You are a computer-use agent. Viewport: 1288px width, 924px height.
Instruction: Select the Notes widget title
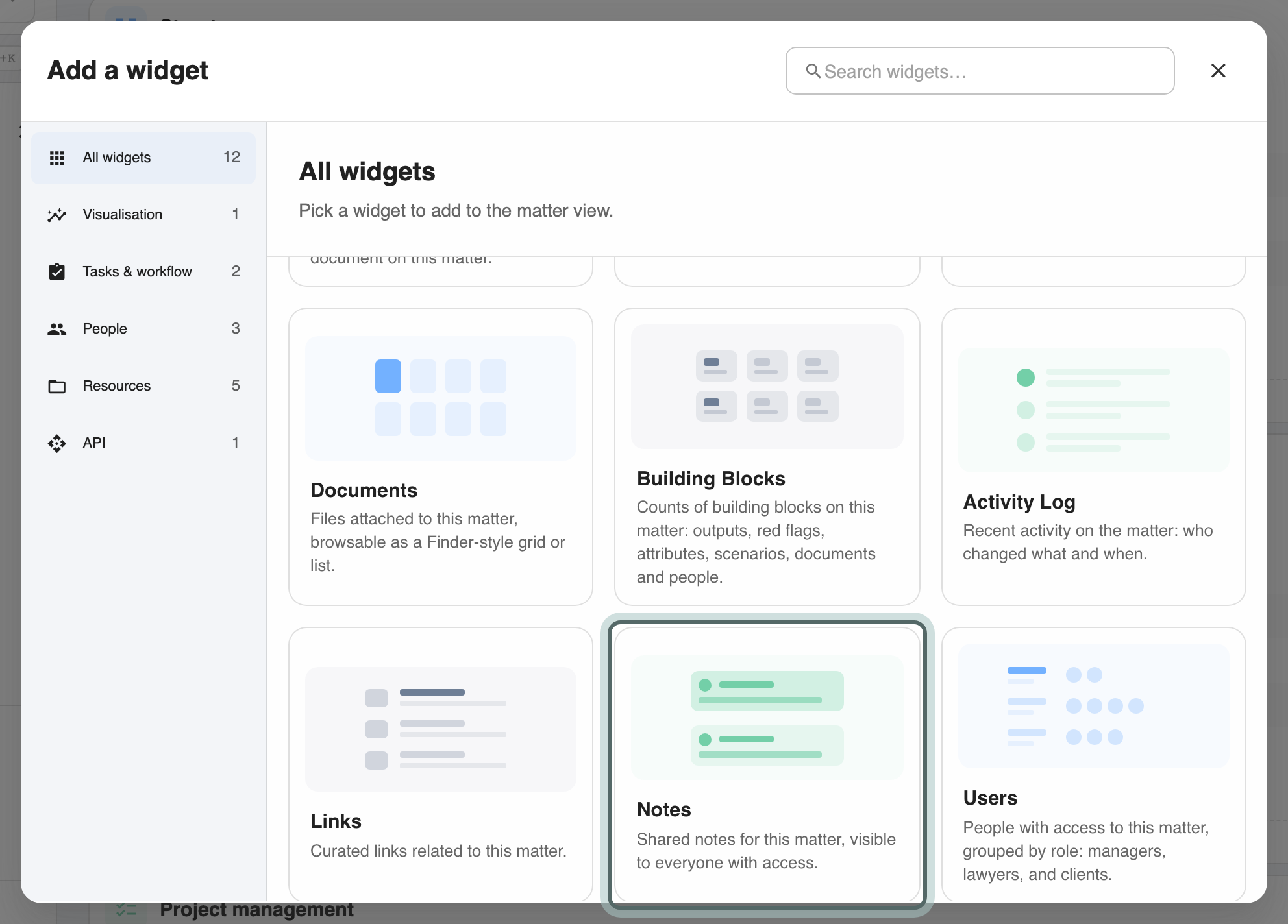click(663, 809)
